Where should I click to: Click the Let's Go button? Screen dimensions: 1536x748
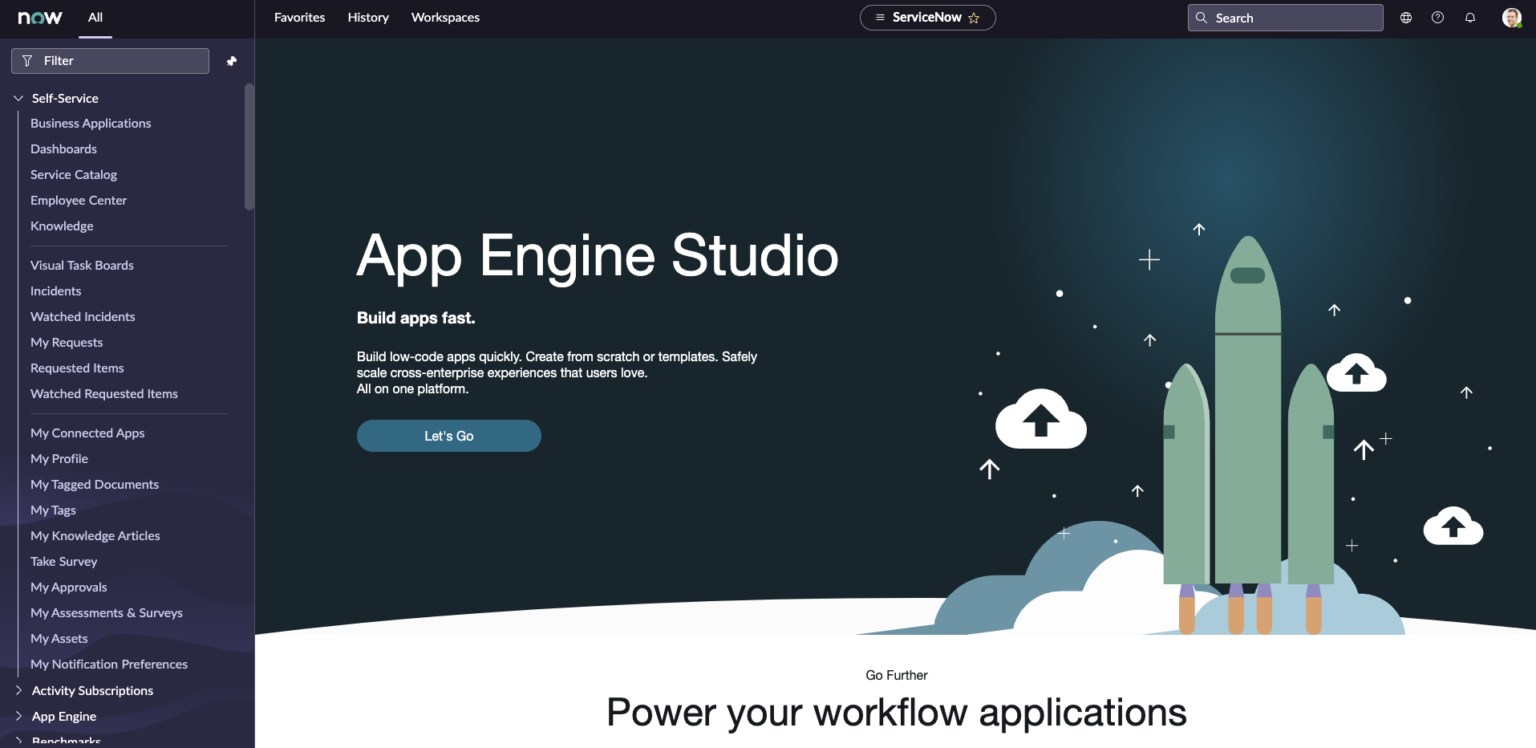pos(448,436)
